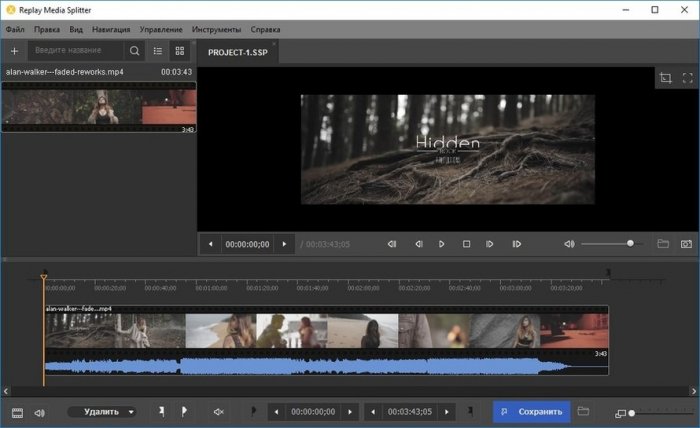The width and height of the screenshot is (700, 428).
Task: Switch media library to grid view
Action: (x=179, y=51)
